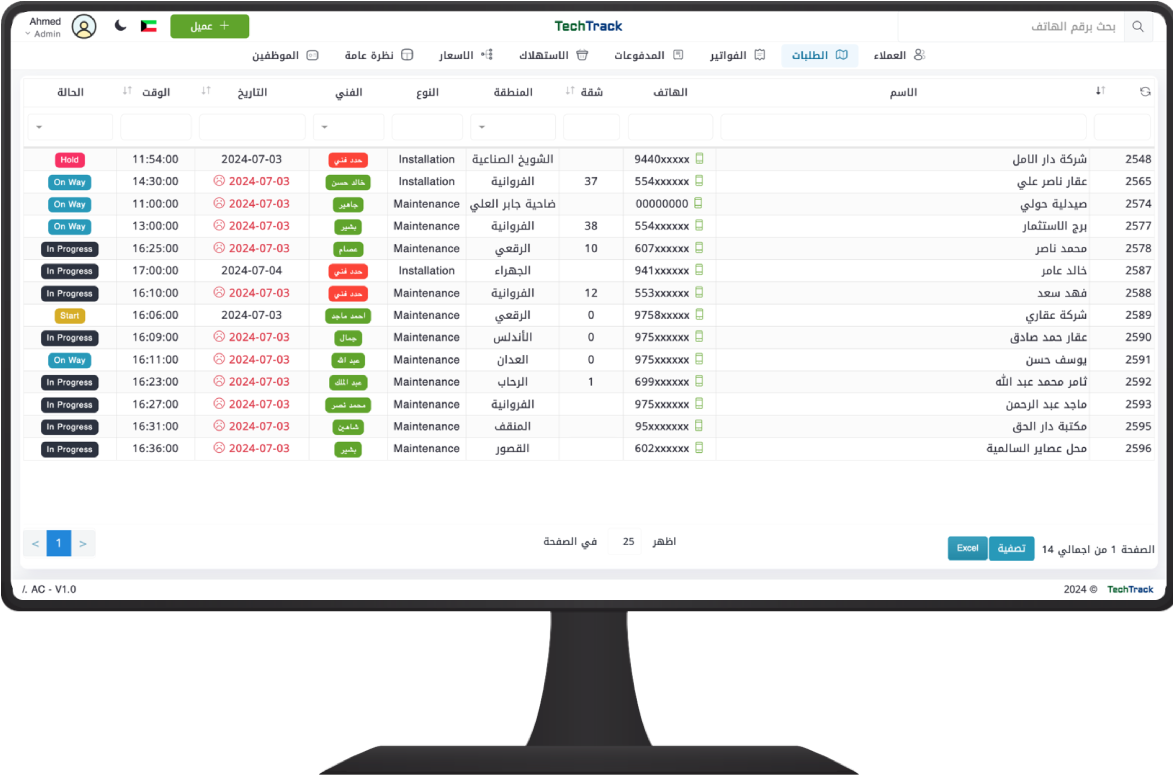Open the Ahmed user avatar icon
This screenshot has height=779, width=1173.
click(x=84, y=27)
